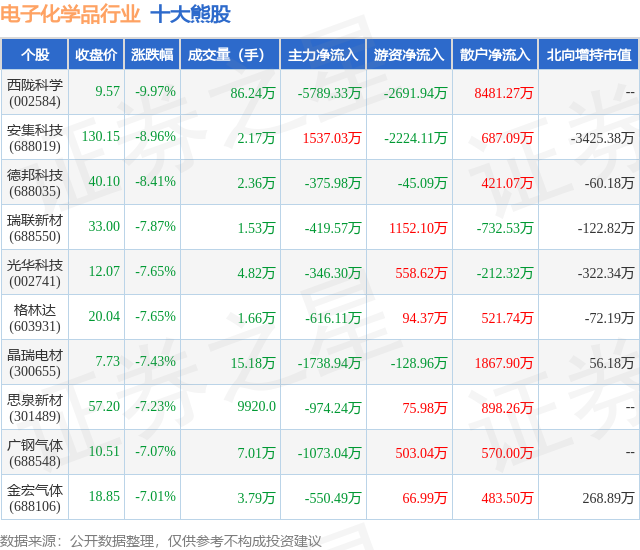Click northbound value 56.18万
Viewport: 640px width, 550px height.
click(611, 363)
